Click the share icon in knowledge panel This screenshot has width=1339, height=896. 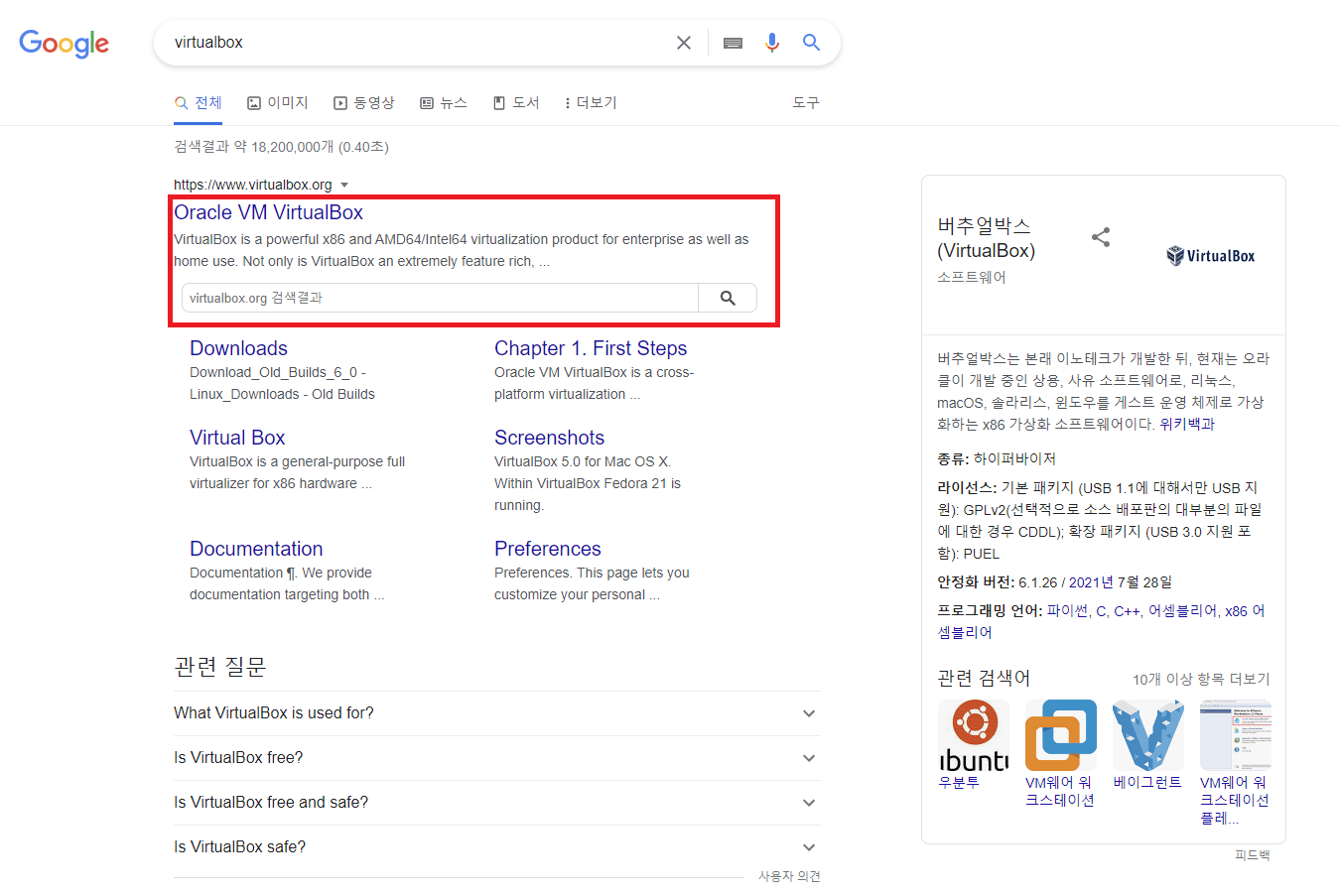[1101, 237]
